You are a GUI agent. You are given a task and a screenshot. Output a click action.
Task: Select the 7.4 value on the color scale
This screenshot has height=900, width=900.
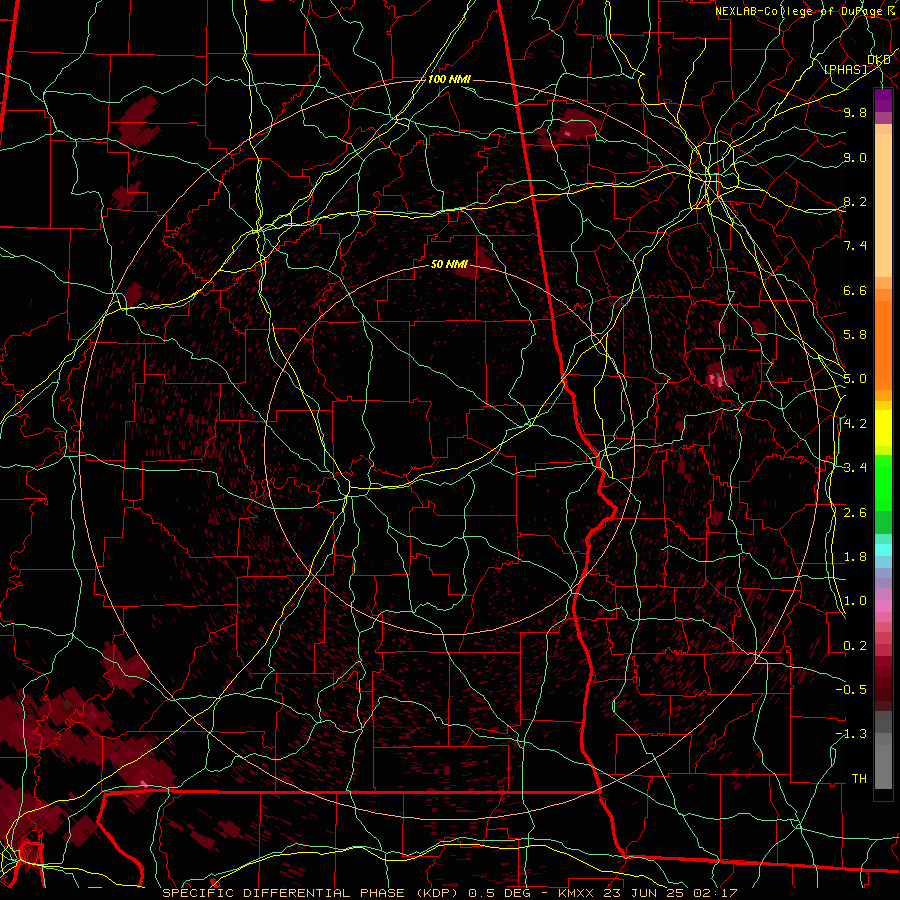click(x=855, y=246)
